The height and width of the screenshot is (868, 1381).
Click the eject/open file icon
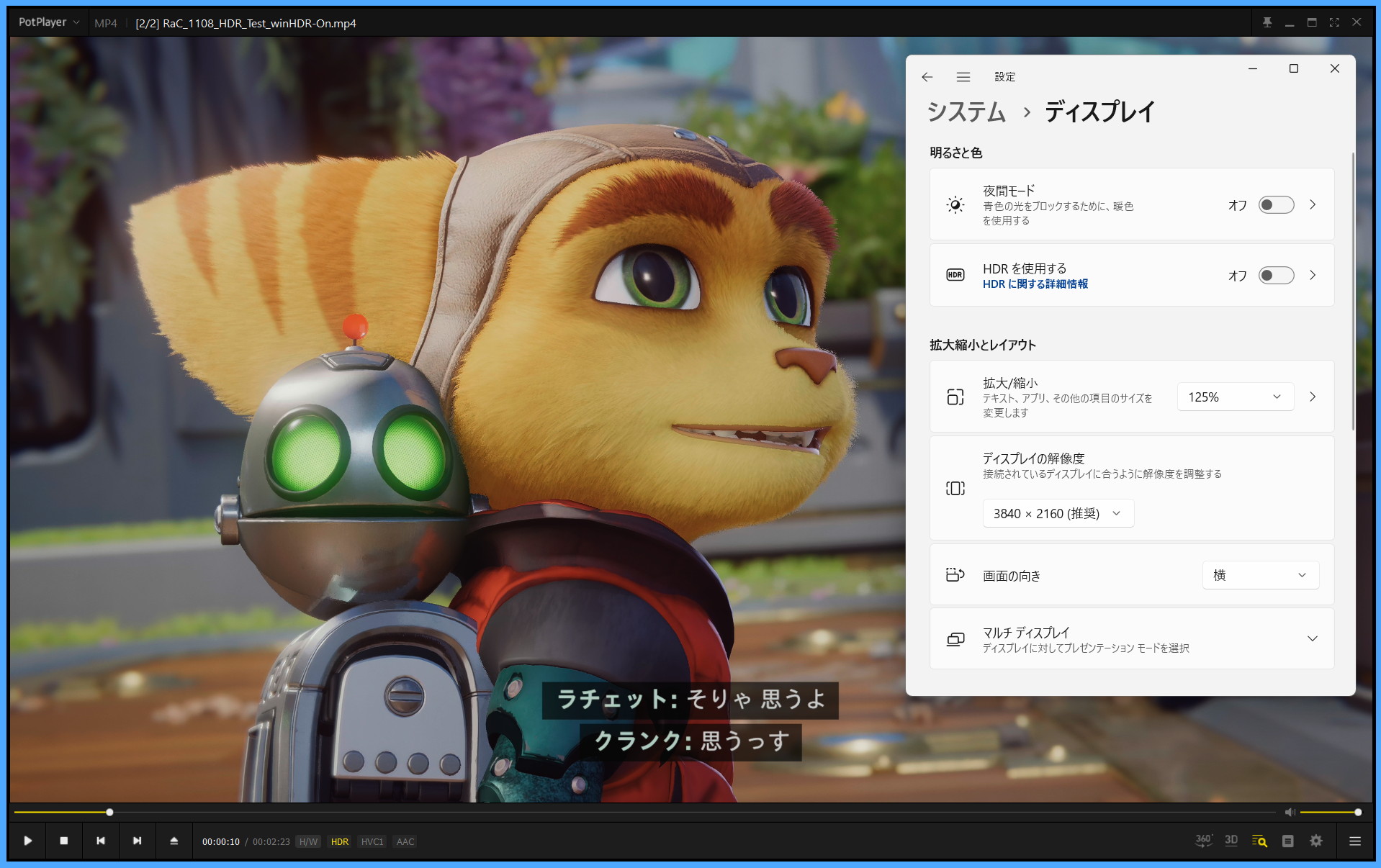click(174, 841)
